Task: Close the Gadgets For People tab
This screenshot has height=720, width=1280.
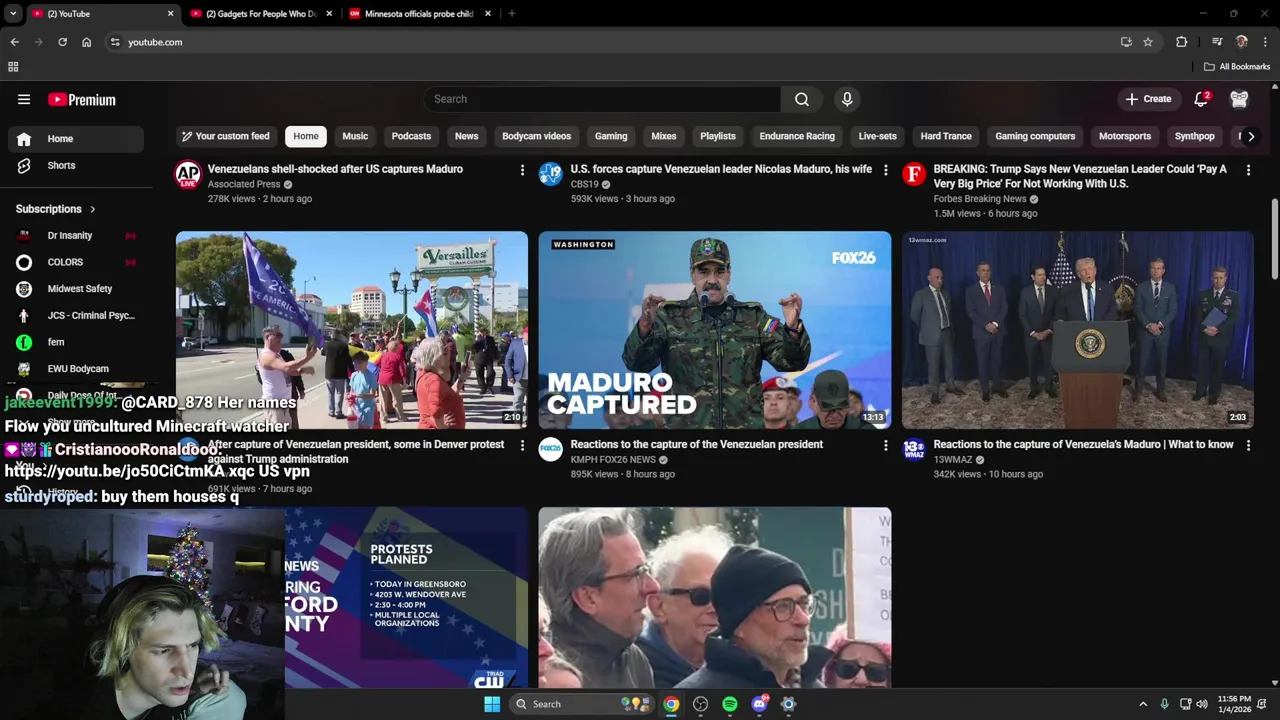Action: (x=327, y=14)
